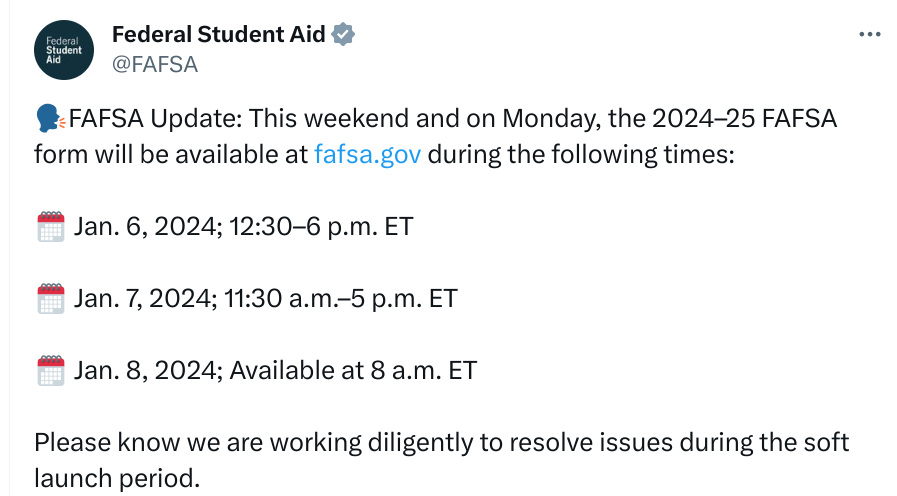Viewport: 897px width, 496px height.
Task: Click the 'during the following times:' text
Action: 581,154
